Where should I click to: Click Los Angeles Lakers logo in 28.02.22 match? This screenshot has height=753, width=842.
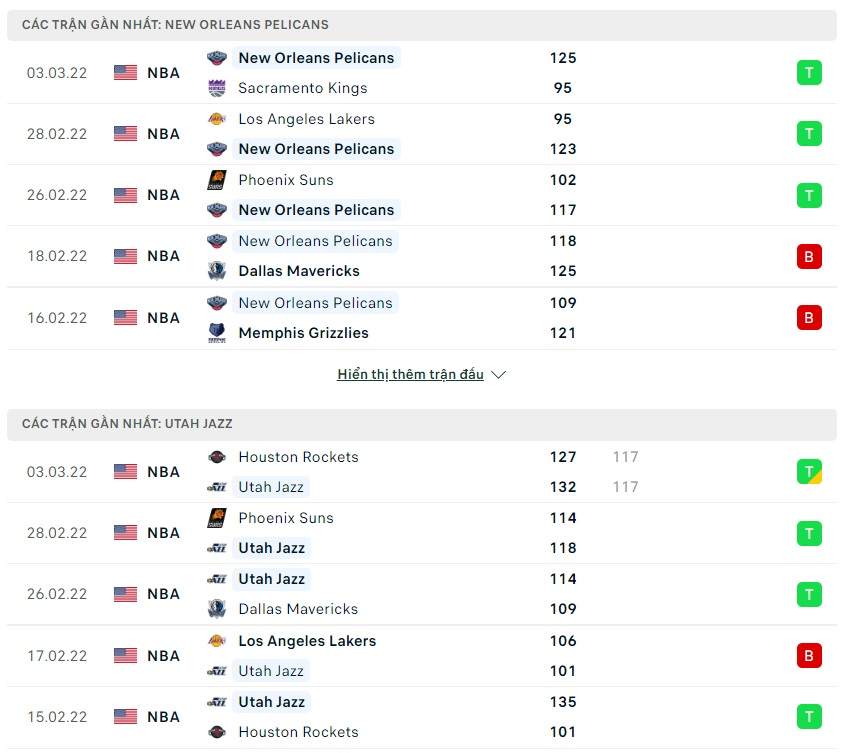pyautogui.click(x=217, y=119)
